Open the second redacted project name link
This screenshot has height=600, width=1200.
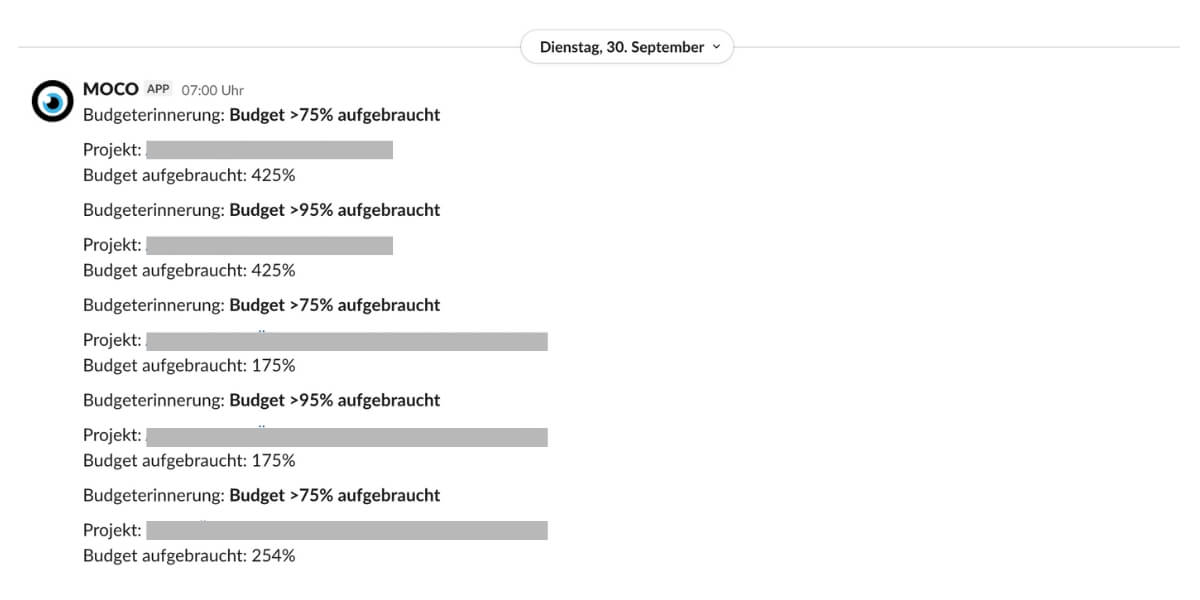[x=269, y=245]
